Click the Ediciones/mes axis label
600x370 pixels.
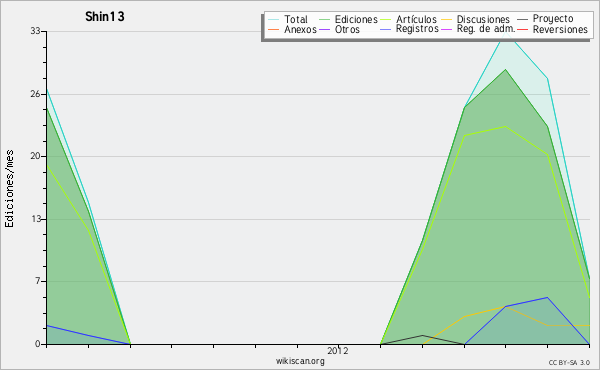click(9, 188)
